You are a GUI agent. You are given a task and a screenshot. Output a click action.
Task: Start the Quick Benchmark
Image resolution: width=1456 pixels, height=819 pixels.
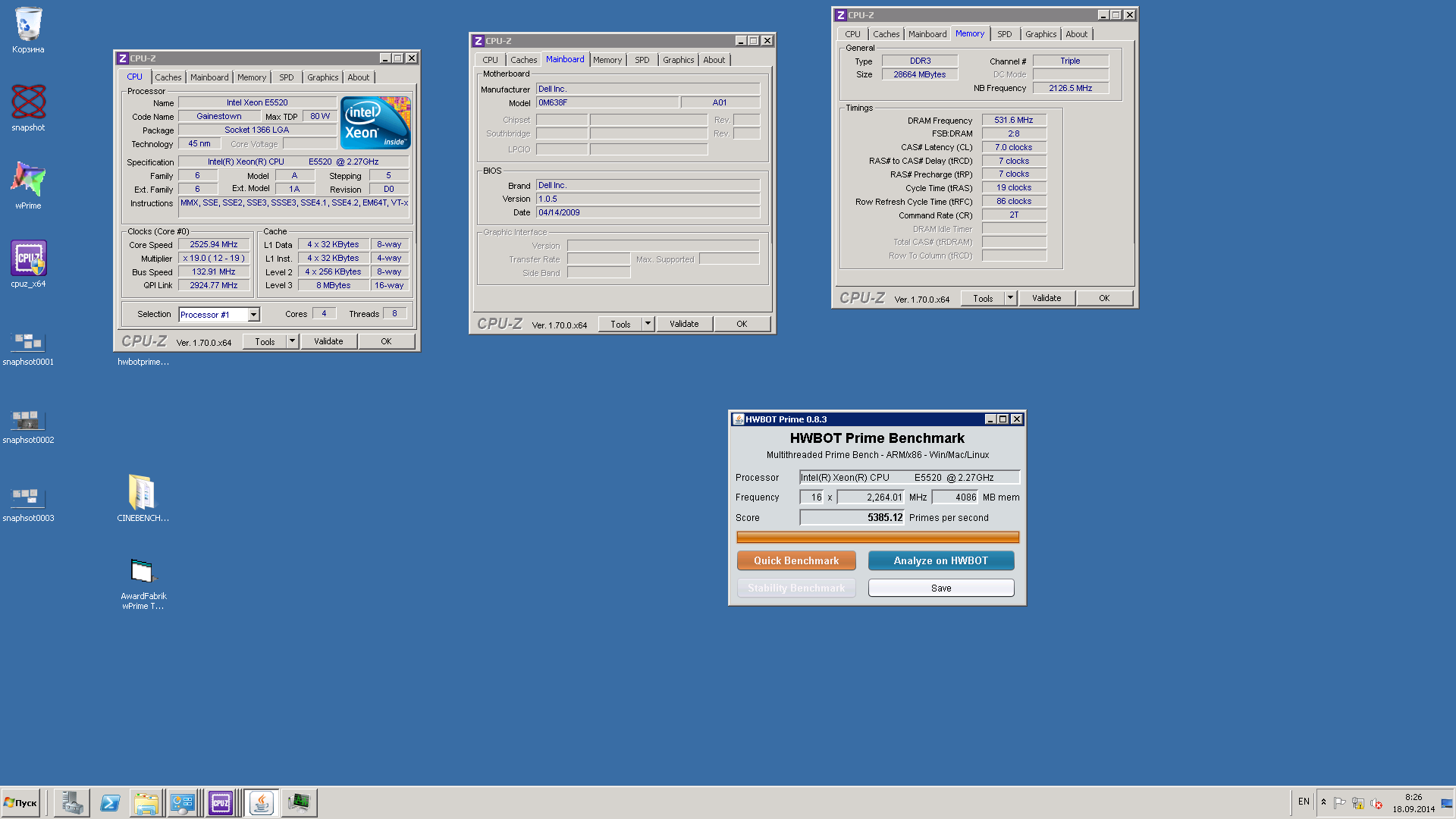[796, 560]
